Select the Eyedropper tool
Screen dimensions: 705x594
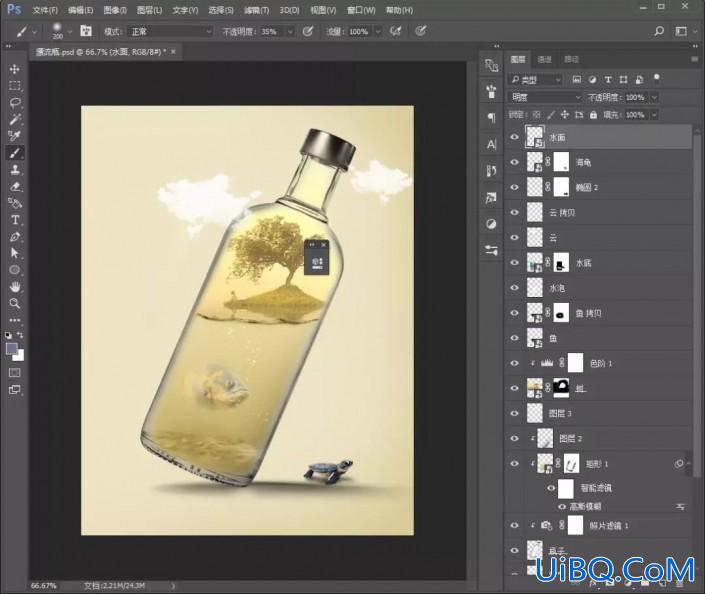tap(14, 136)
